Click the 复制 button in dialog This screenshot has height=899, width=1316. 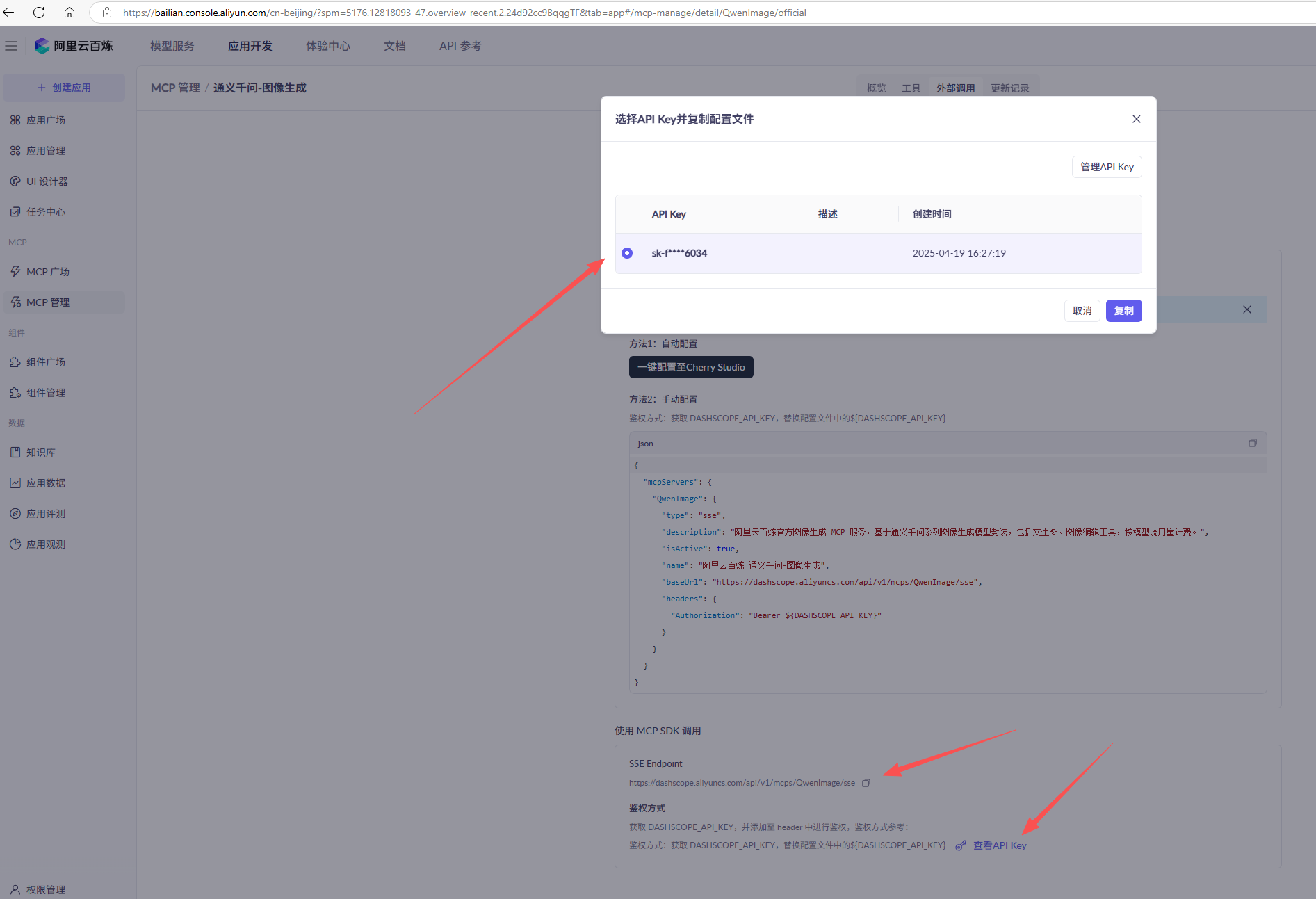[x=1123, y=311]
